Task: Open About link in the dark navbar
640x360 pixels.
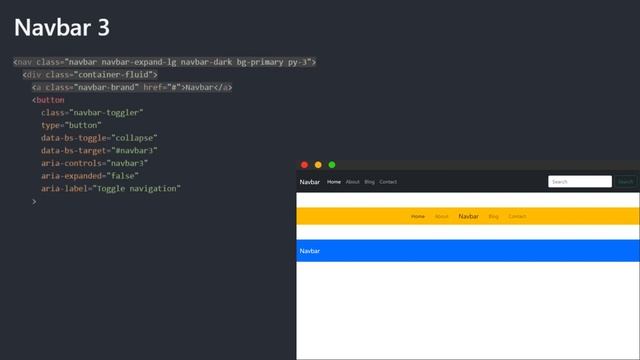Action: tap(353, 182)
